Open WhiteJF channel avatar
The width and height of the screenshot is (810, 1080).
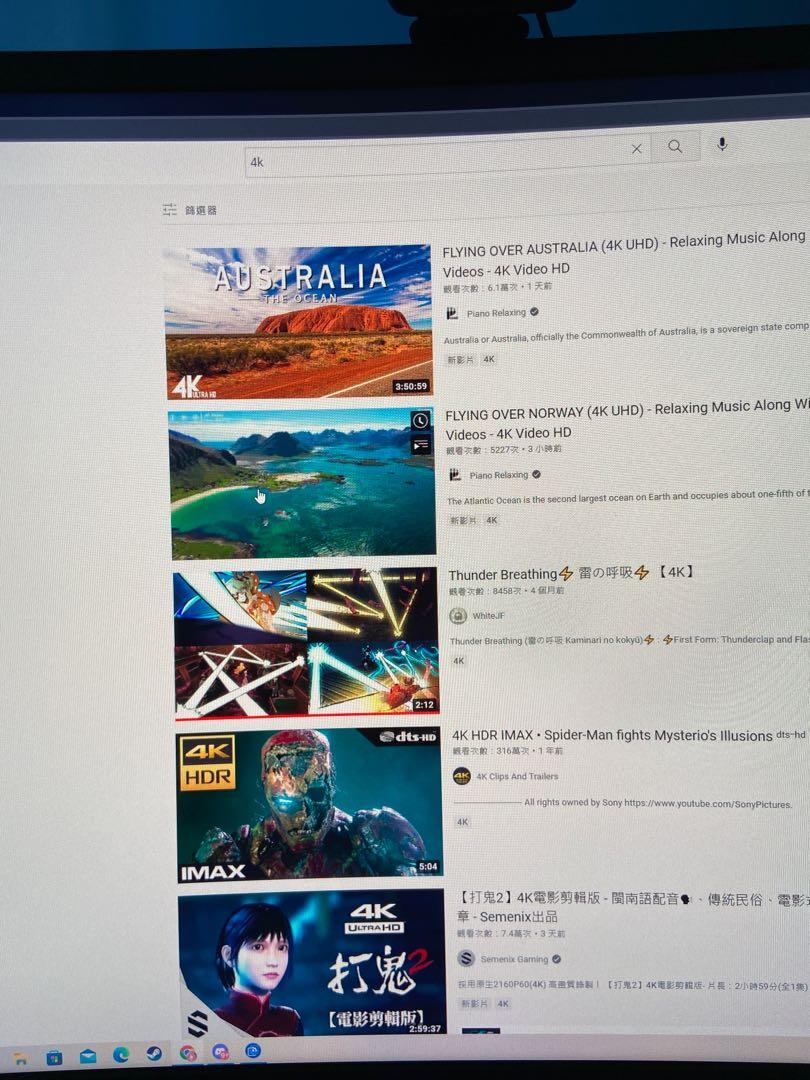[458, 616]
